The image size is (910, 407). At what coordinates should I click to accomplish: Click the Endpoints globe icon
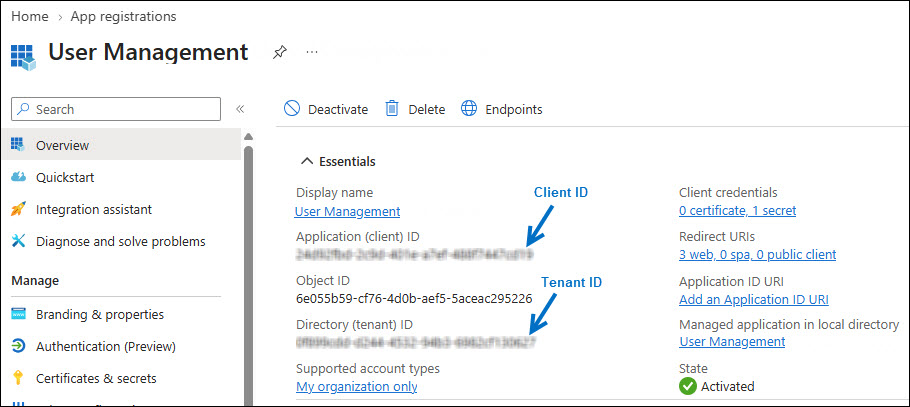[x=469, y=109]
